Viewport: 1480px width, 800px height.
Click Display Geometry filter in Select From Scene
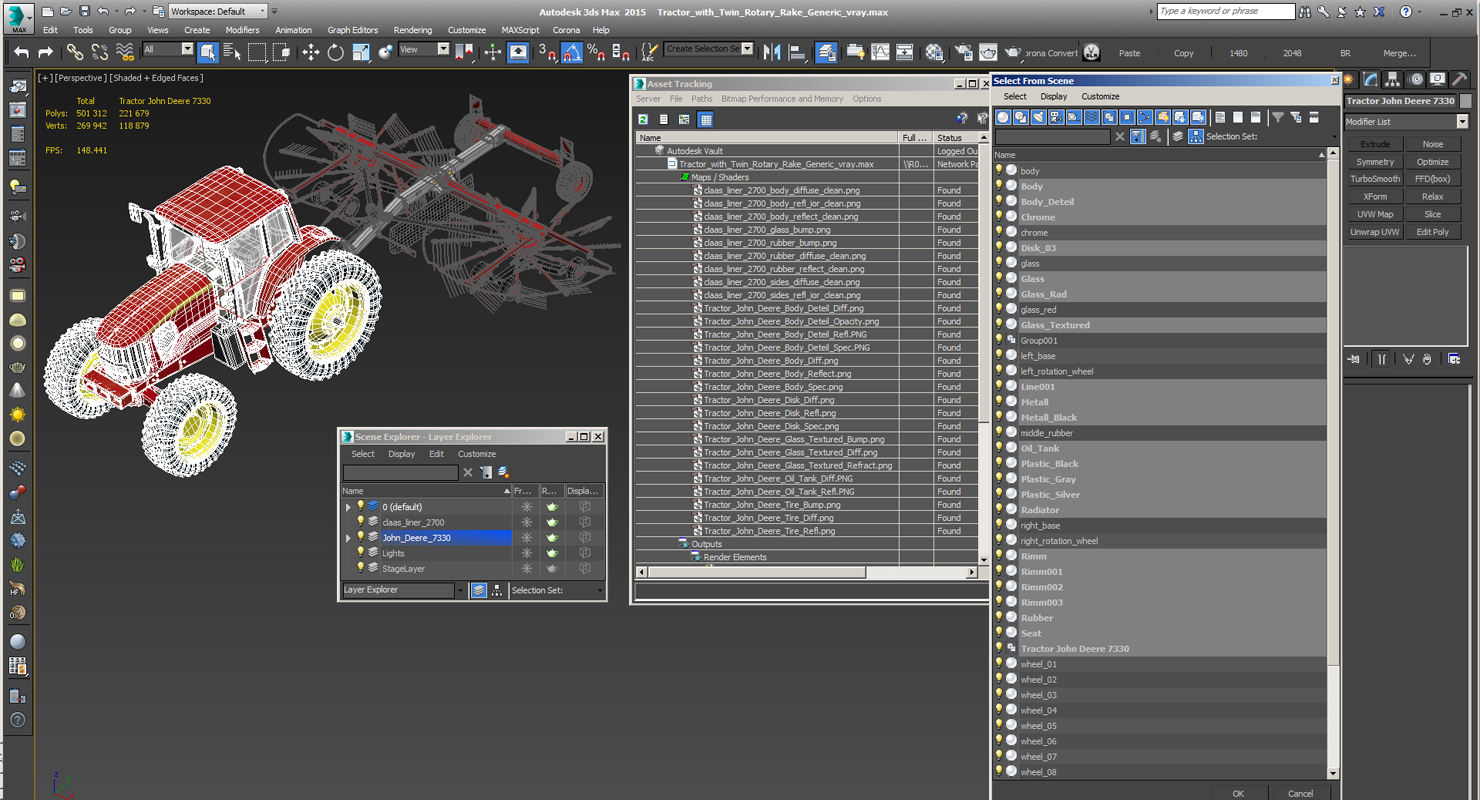click(1003, 118)
